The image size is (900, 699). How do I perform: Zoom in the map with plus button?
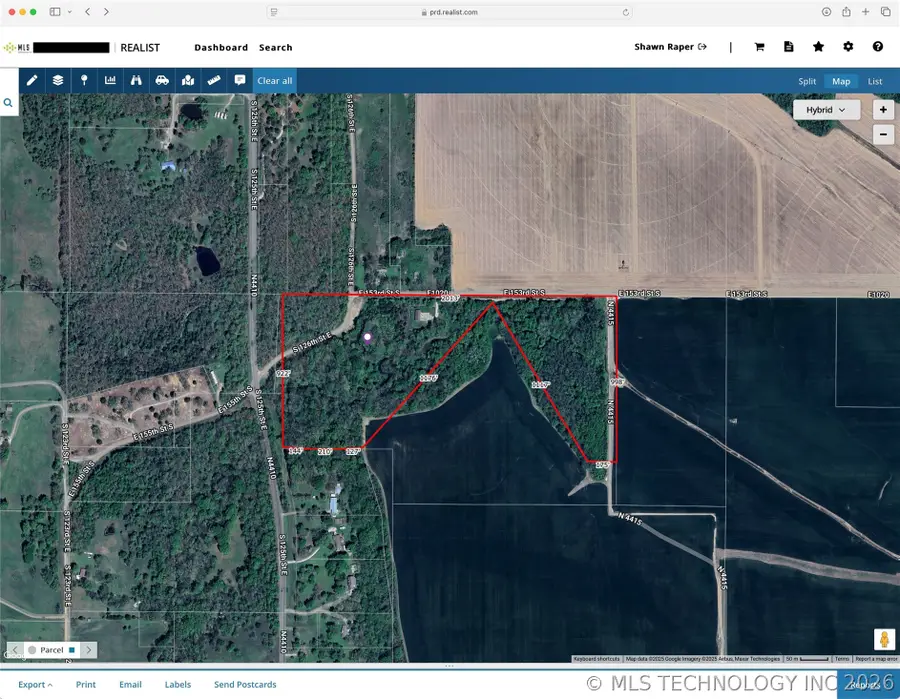[x=883, y=110]
